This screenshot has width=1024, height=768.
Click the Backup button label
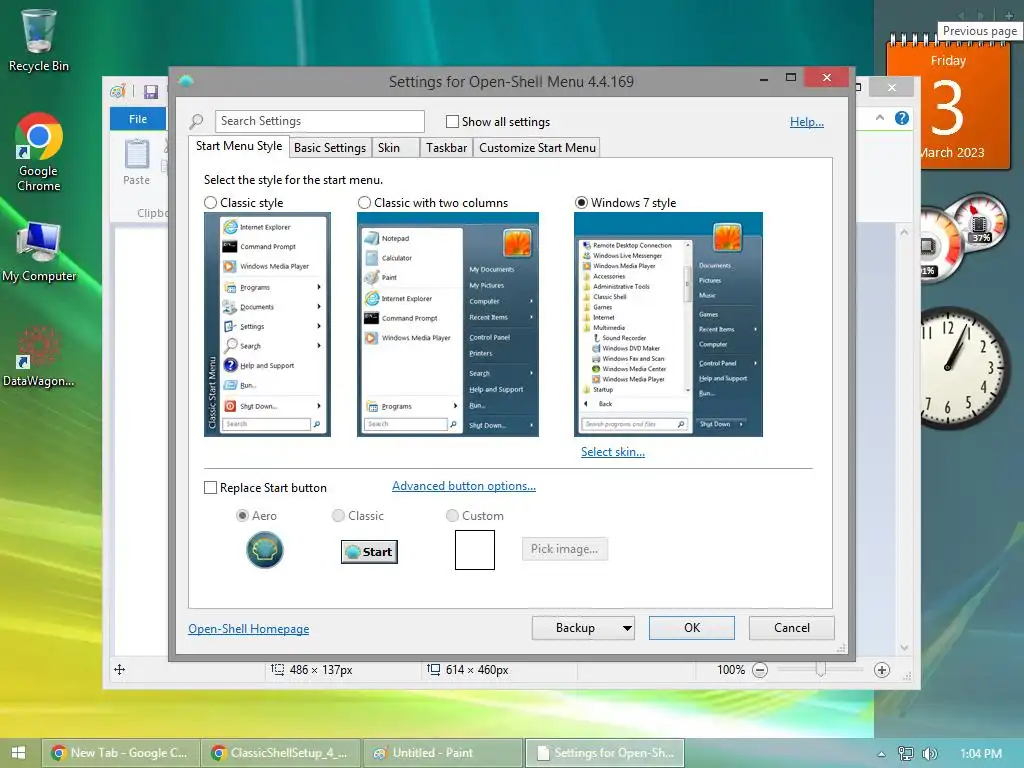pyautogui.click(x=575, y=628)
